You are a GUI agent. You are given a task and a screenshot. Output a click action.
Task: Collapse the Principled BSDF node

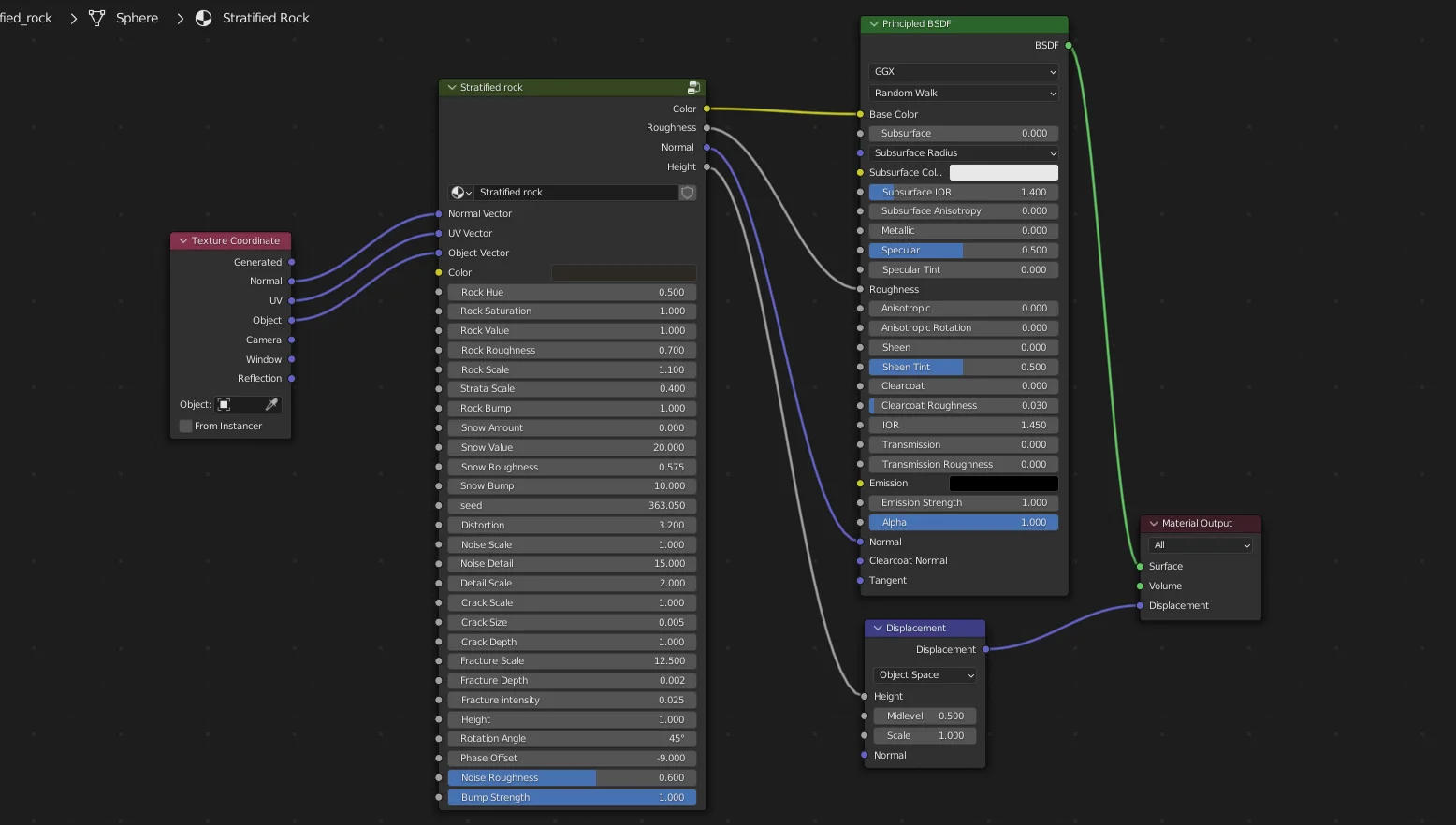click(x=874, y=24)
